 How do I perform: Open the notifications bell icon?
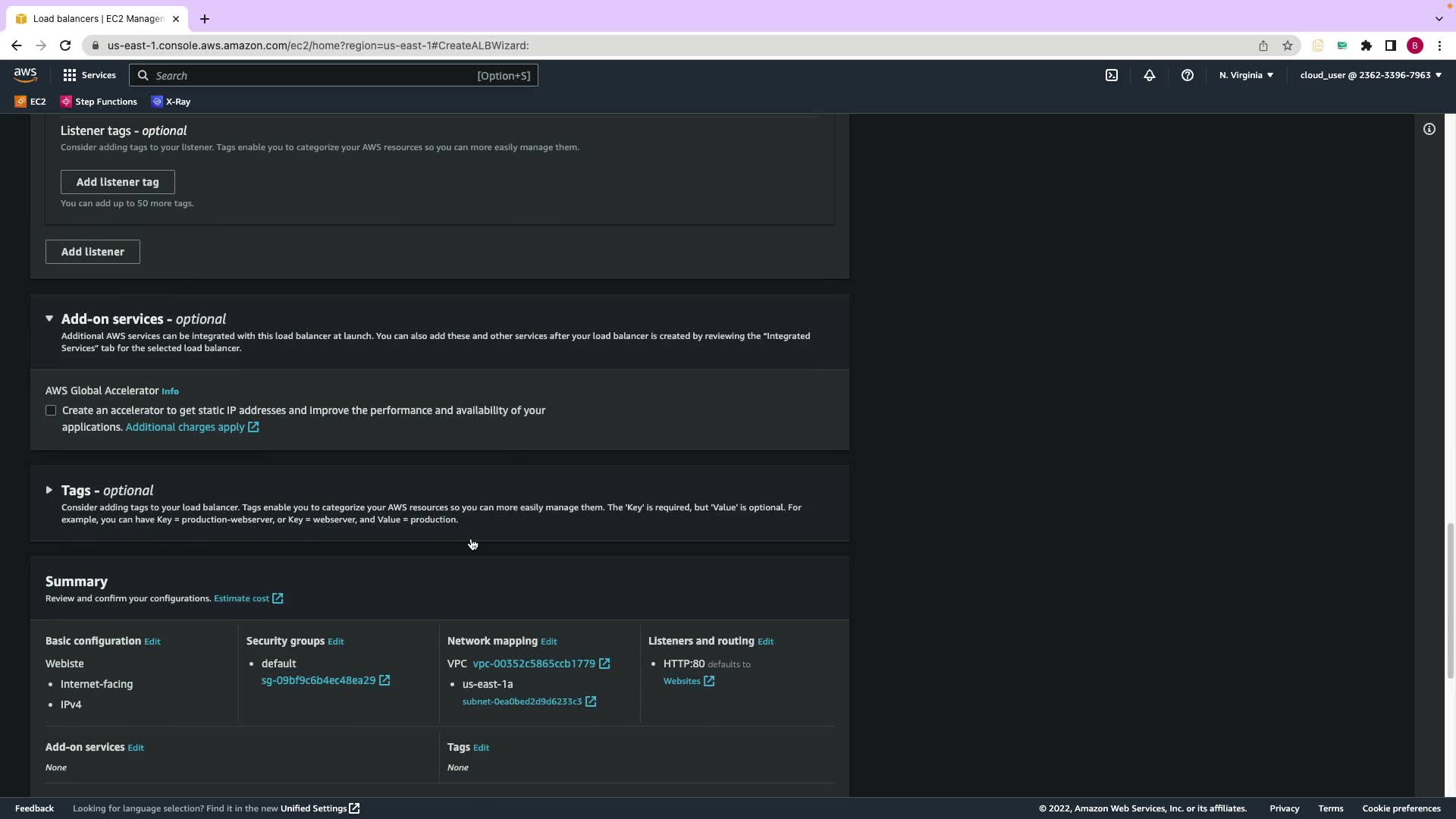point(1149,75)
